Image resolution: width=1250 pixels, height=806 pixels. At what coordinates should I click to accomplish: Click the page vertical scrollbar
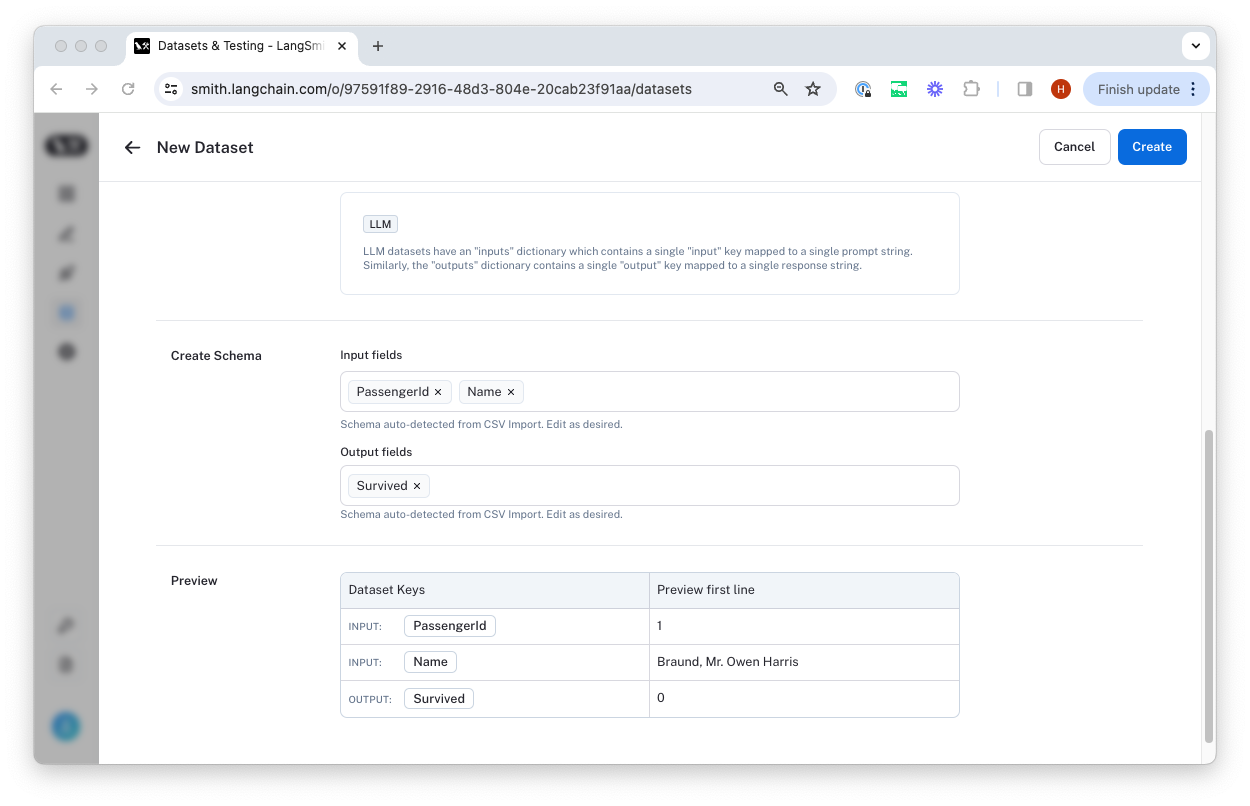pos(1208,585)
